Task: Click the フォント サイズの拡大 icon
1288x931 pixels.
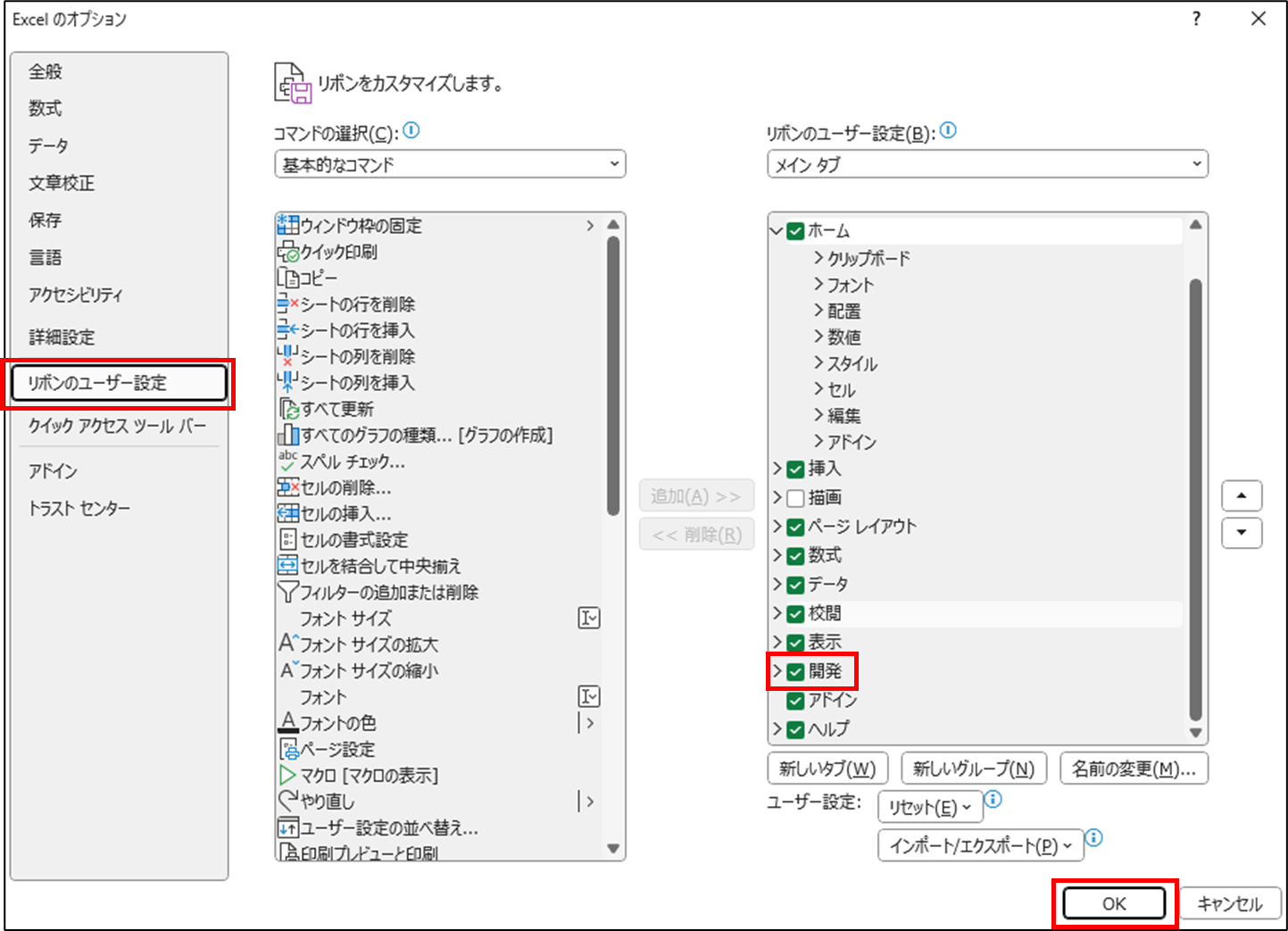Action: pyautogui.click(x=287, y=644)
